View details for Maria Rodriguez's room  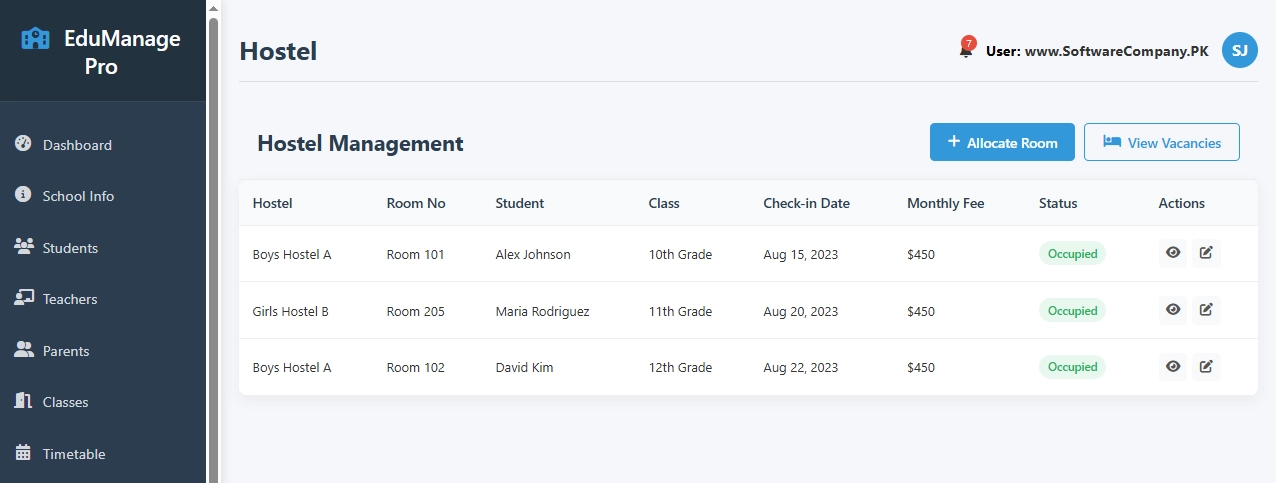pyautogui.click(x=1173, y=310)
